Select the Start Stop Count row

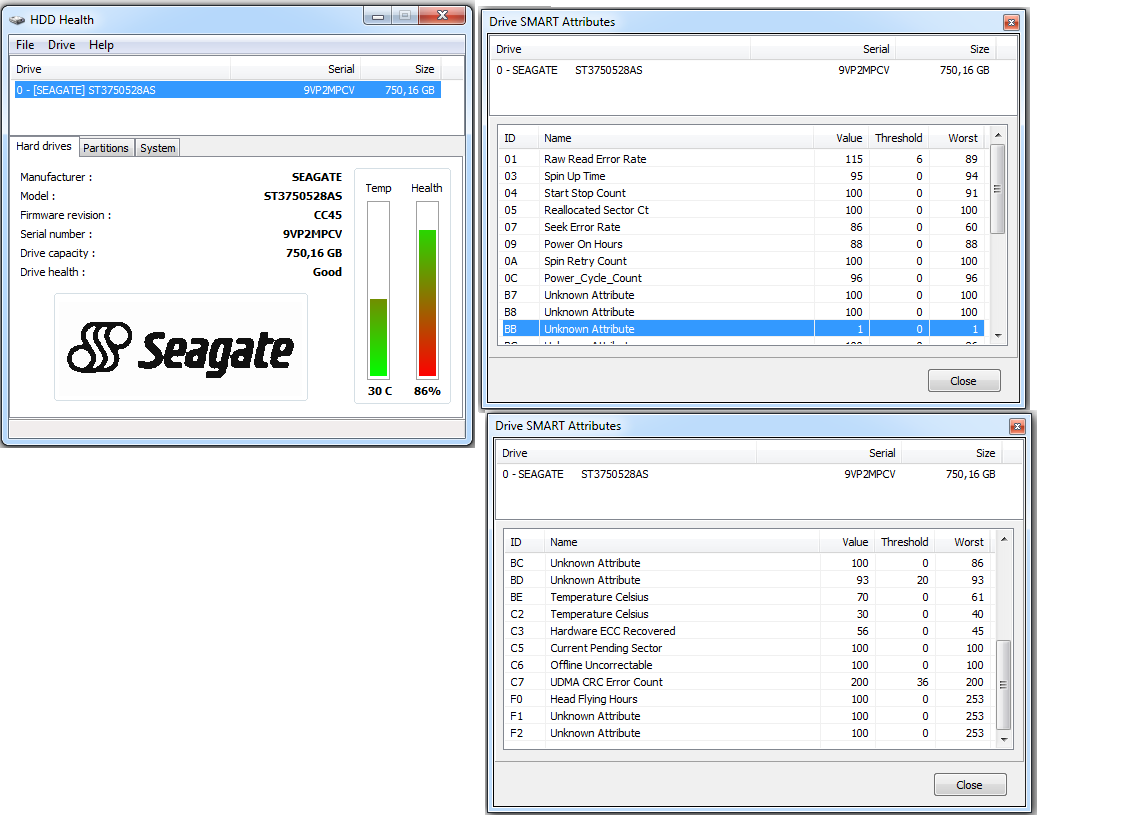742,193
